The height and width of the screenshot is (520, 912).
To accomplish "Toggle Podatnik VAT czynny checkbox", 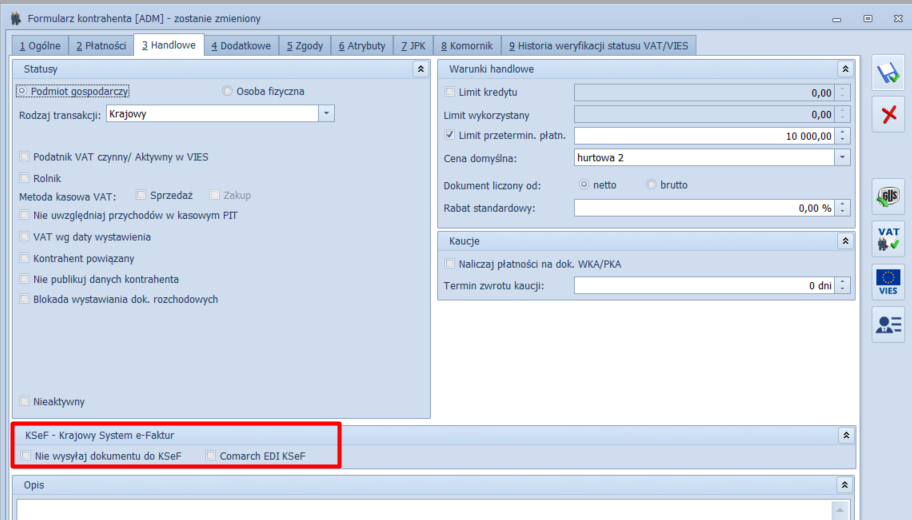I will (x=24, y=156).
